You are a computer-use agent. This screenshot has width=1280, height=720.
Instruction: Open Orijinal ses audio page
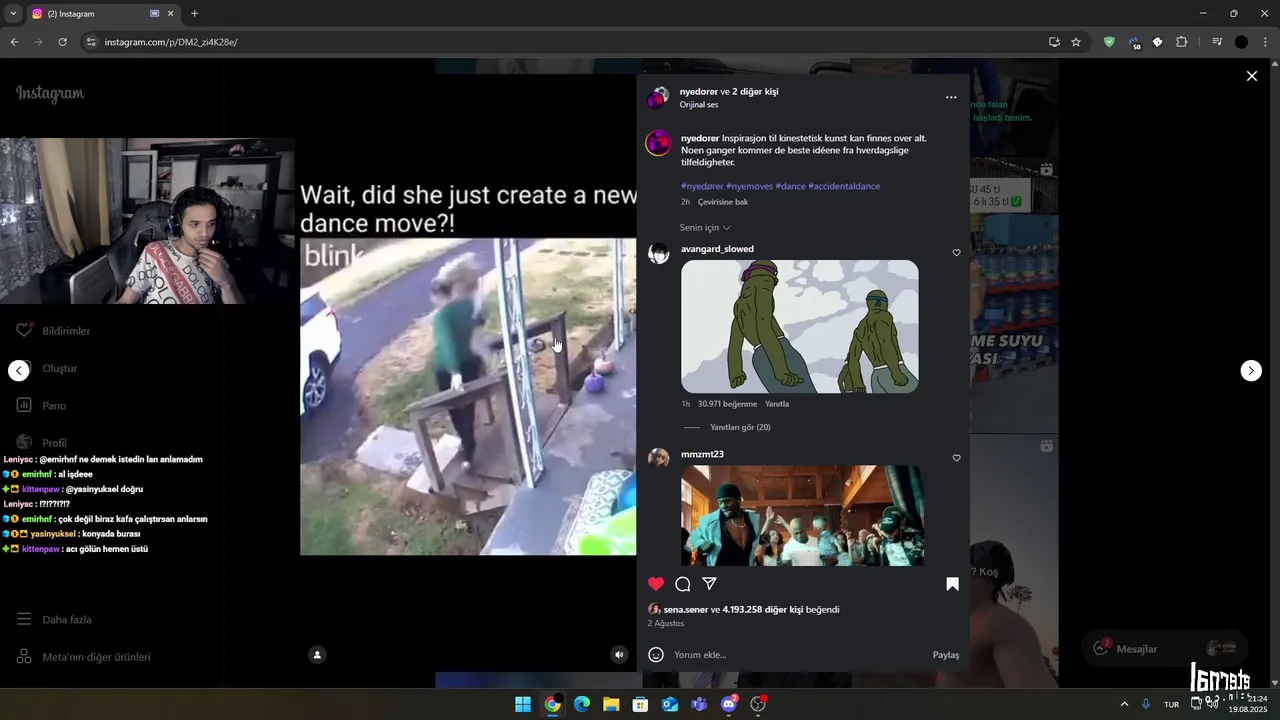699,105
